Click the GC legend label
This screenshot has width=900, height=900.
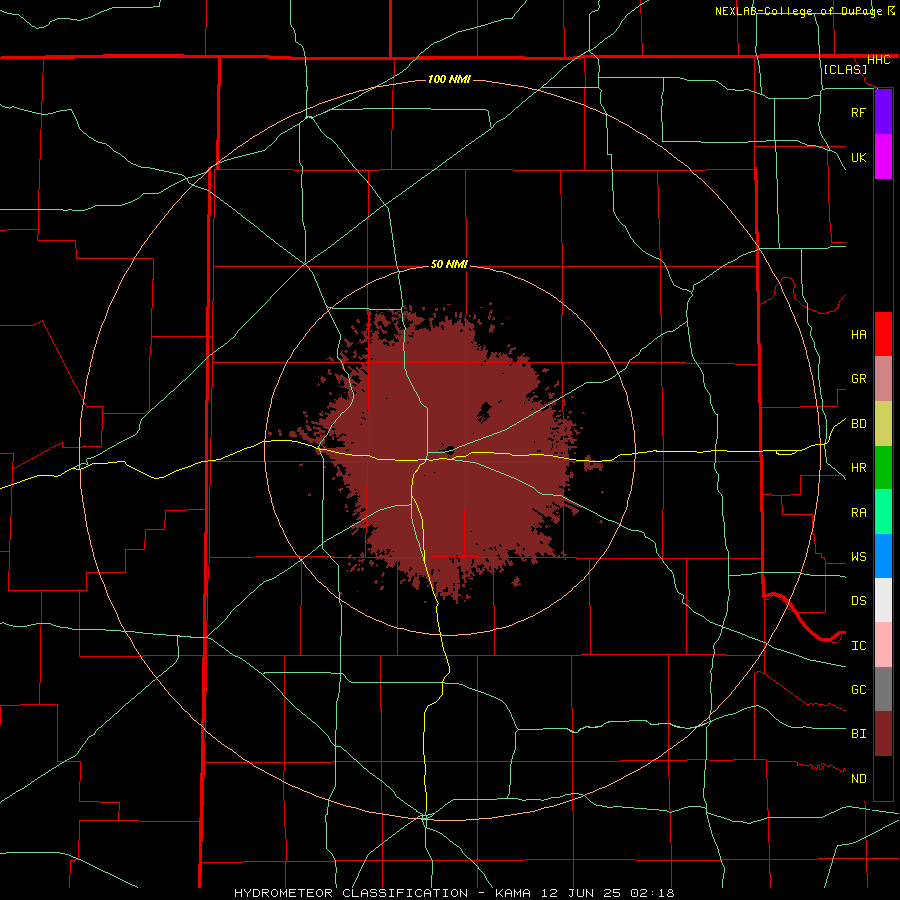858,690
